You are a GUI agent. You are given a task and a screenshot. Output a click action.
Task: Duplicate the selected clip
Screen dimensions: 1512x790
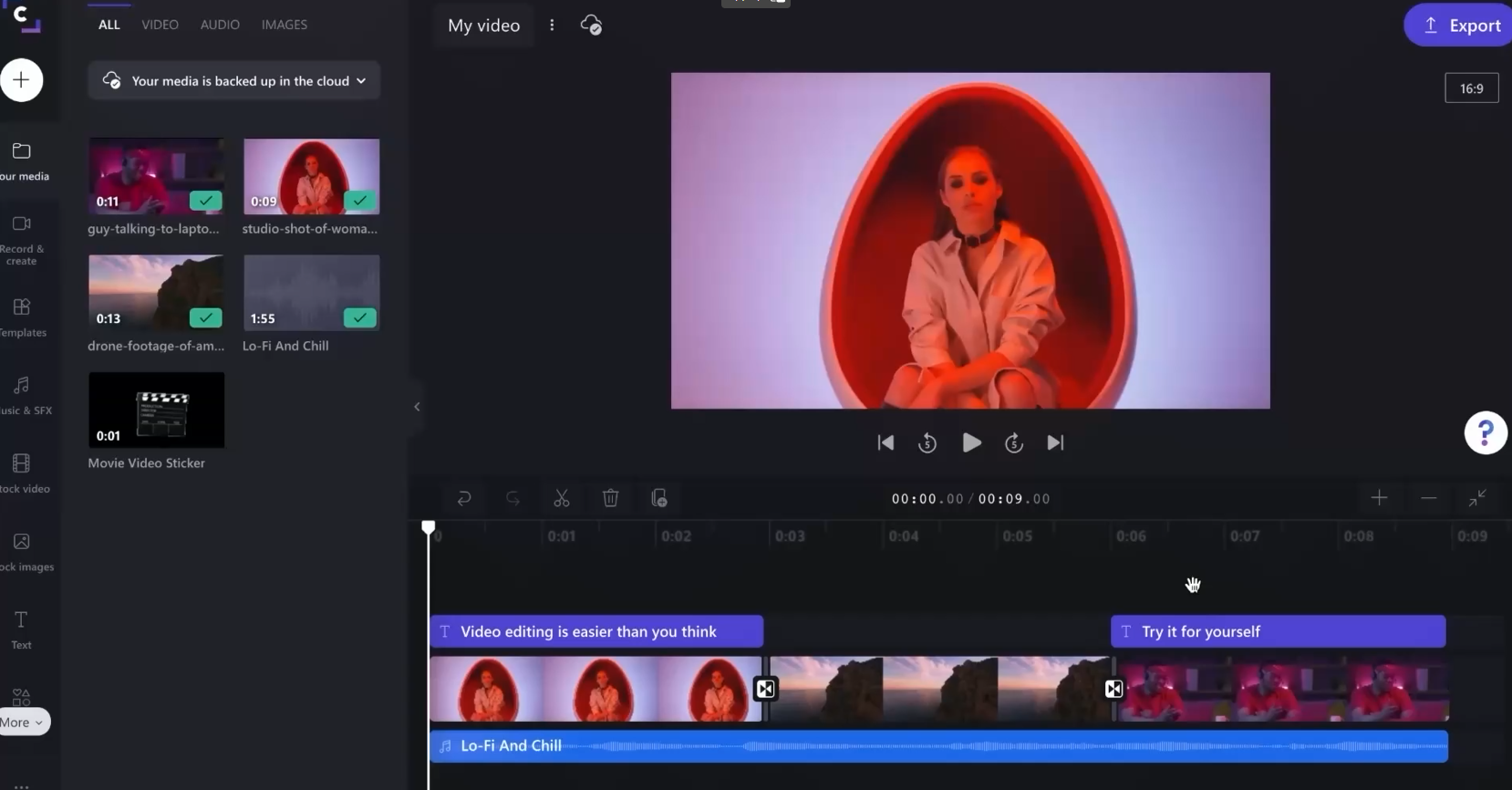(x=659, y=498)
